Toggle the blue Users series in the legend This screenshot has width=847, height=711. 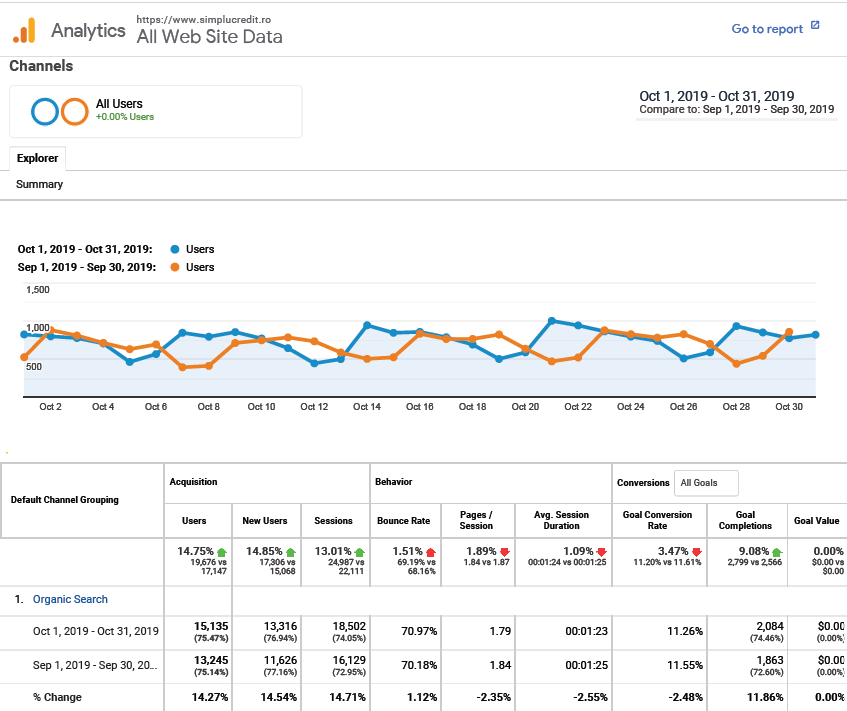191,249
